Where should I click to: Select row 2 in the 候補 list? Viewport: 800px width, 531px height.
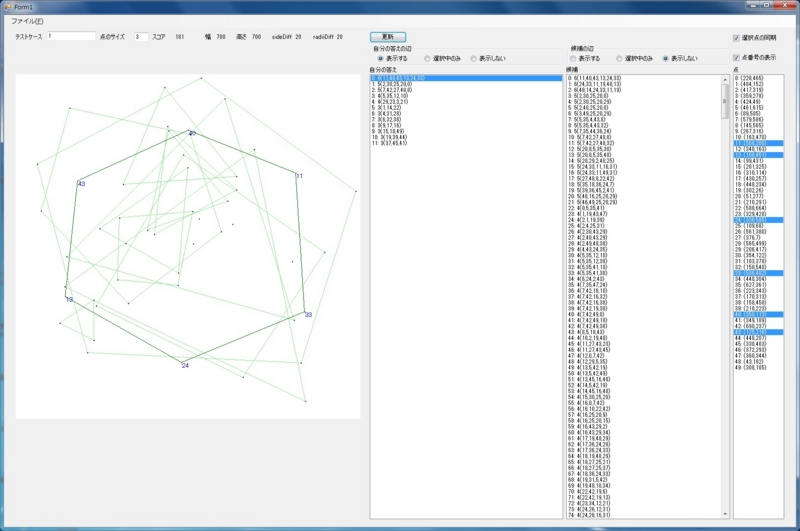[x=644, y=90]
